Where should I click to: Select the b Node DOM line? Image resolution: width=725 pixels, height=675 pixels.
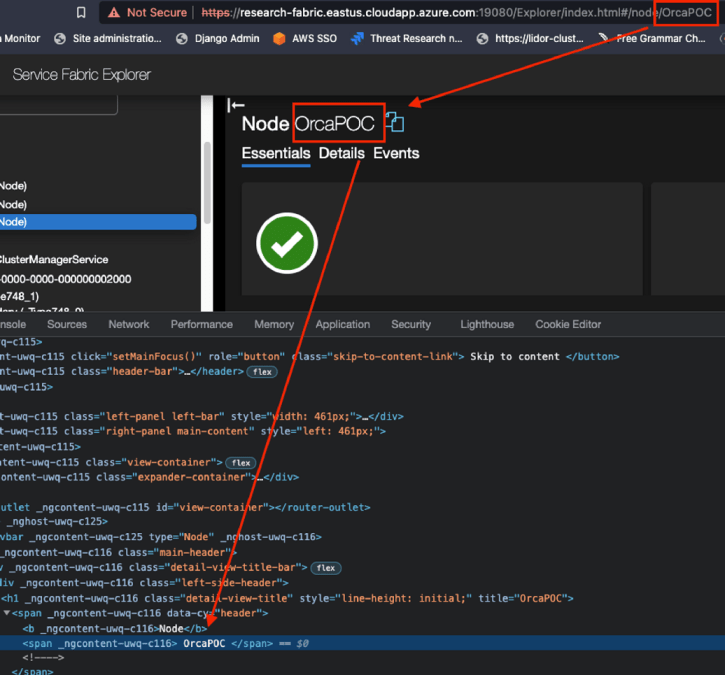tap(115, 628)
